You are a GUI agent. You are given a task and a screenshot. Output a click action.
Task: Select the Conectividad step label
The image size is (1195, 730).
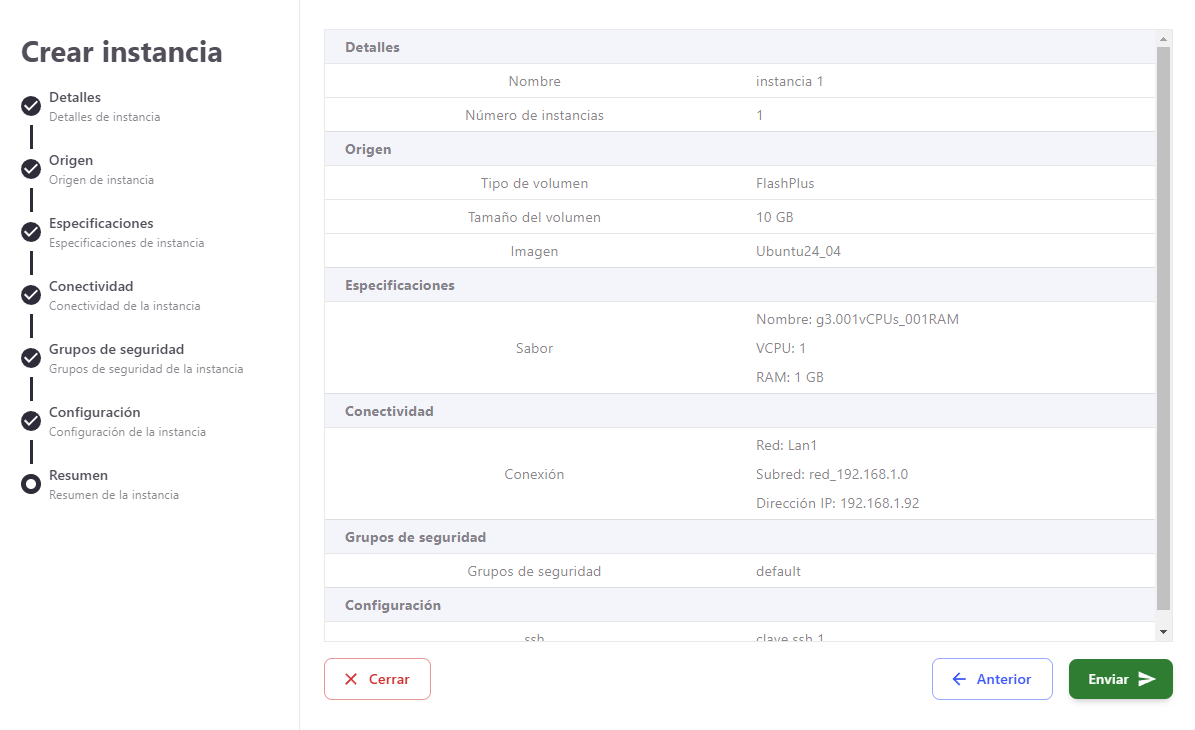91,287
